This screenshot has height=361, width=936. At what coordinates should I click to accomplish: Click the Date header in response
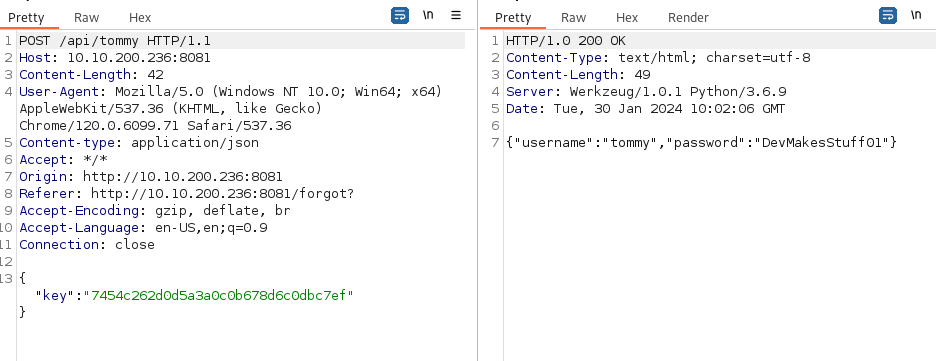[645, 109]
